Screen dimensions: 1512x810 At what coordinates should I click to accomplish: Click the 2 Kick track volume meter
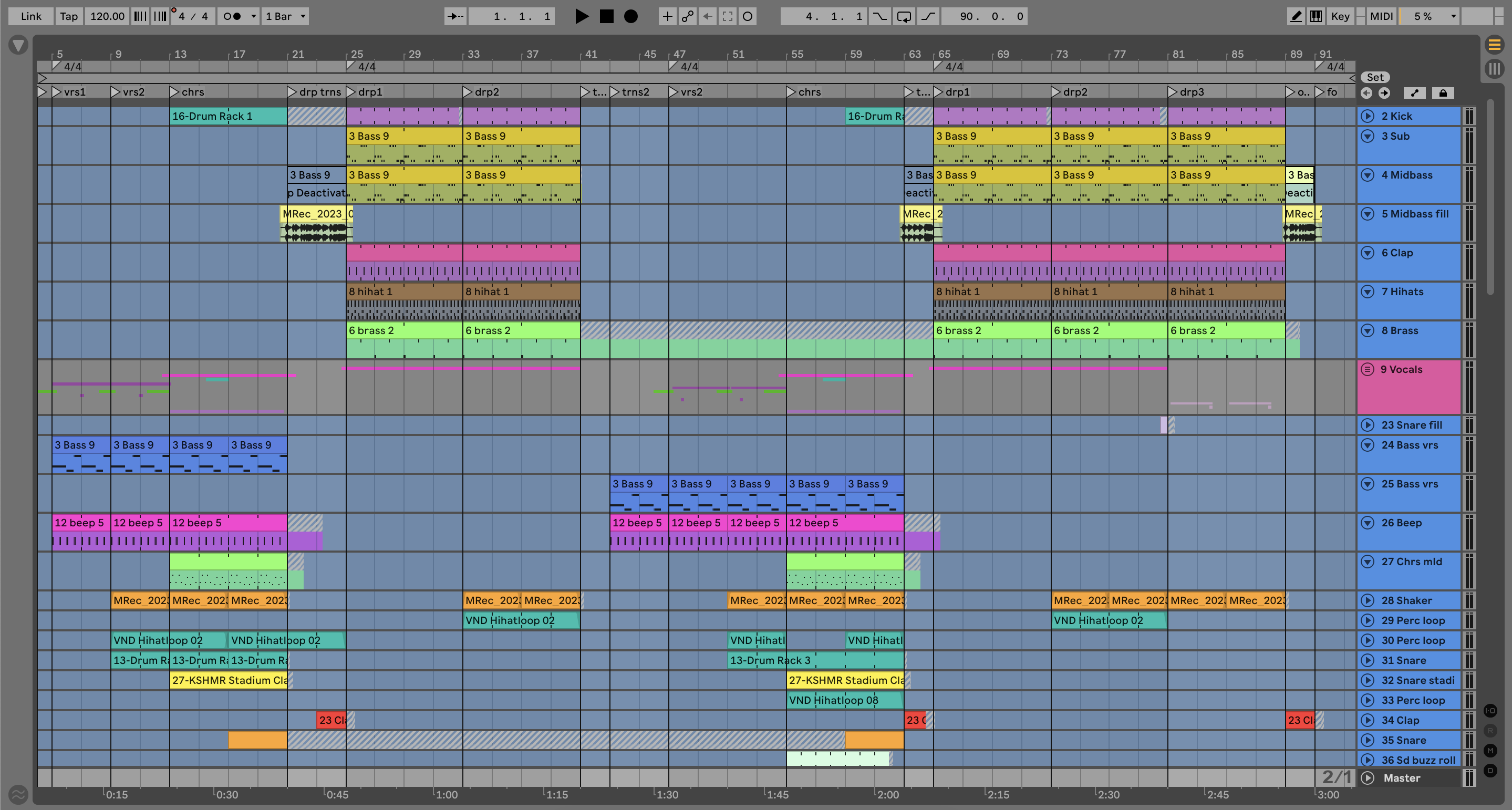coord(1469,116)
